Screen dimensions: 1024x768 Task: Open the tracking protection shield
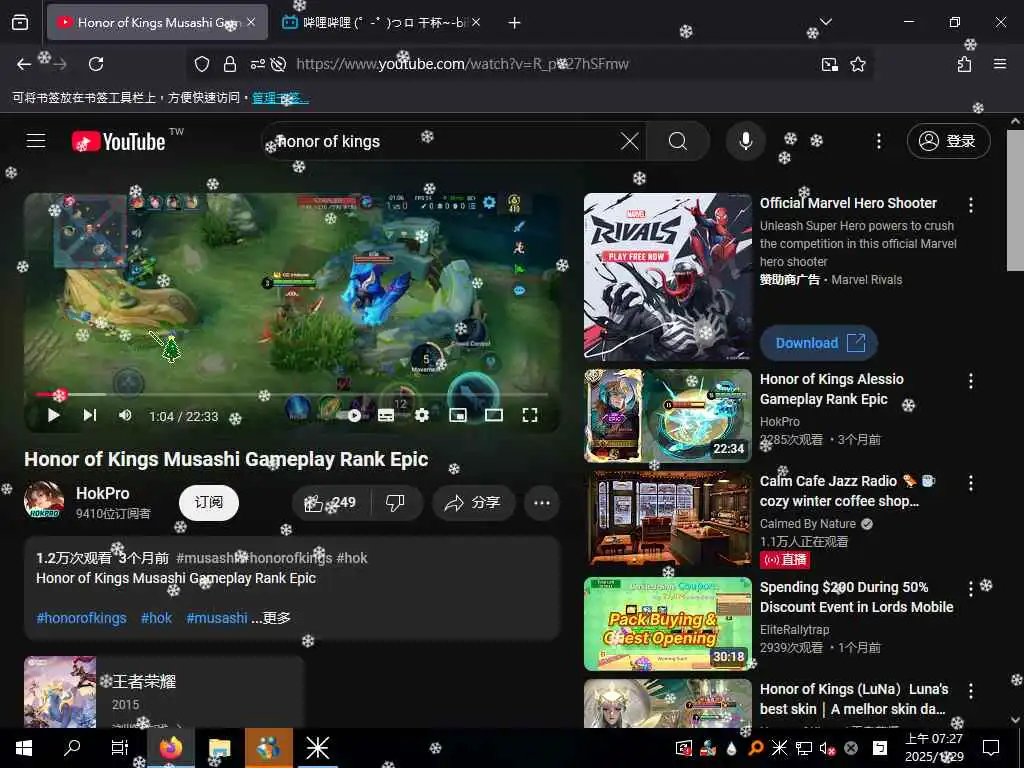[202, 64]
